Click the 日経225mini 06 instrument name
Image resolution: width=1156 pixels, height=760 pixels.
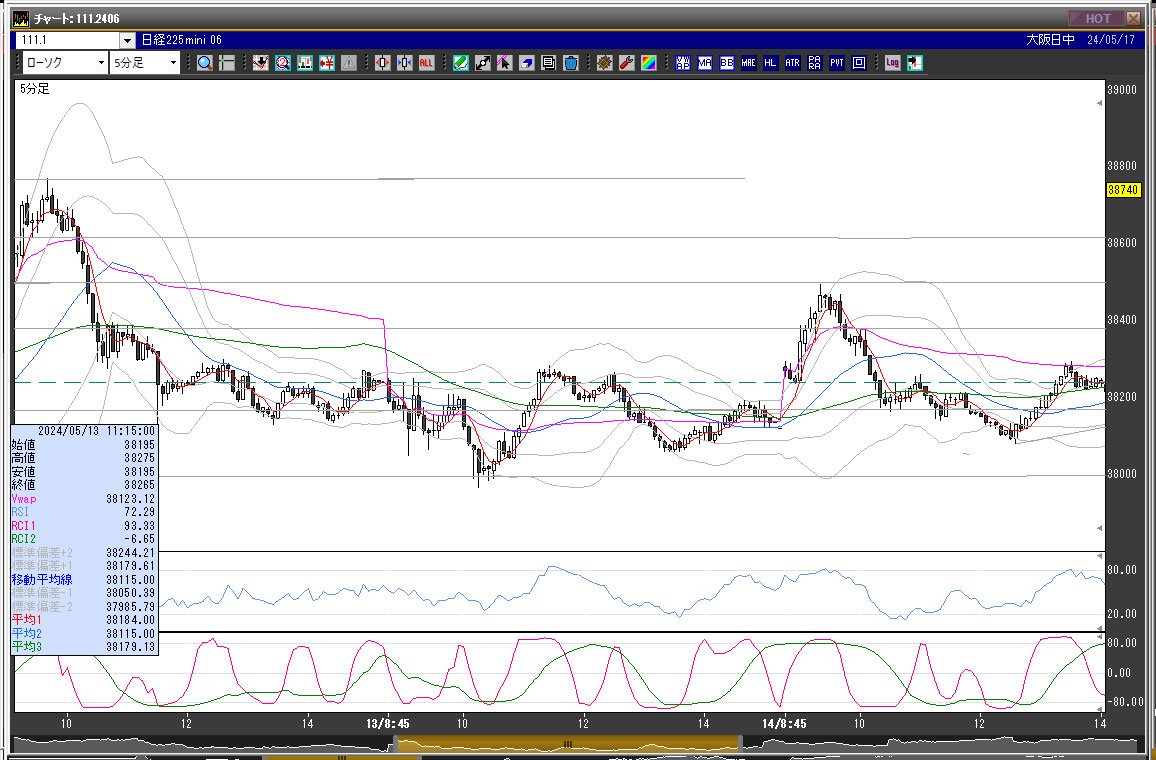(181, 40)
